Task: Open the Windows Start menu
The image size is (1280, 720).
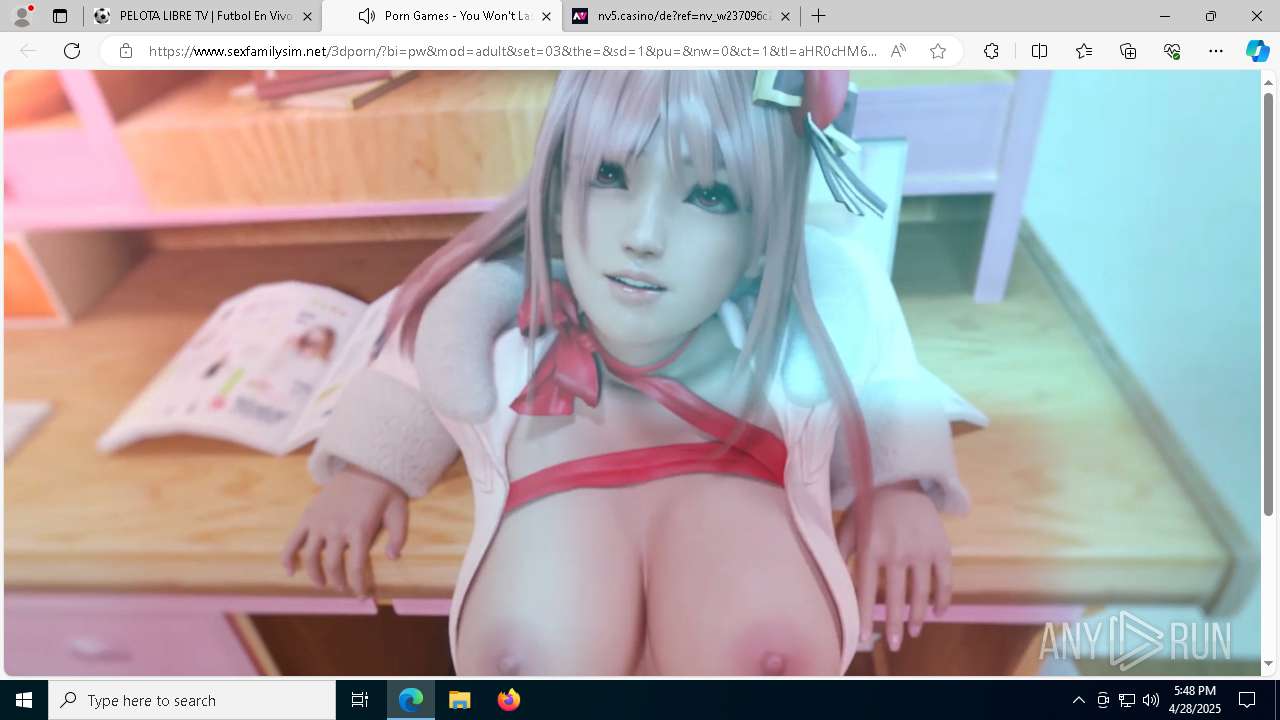Action: tap(24, 700)
